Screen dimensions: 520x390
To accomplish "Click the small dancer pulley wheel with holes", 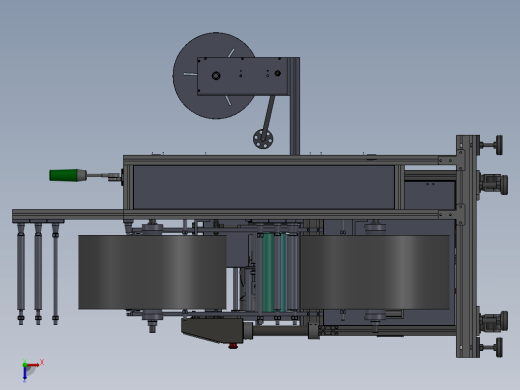I will 263,139.
